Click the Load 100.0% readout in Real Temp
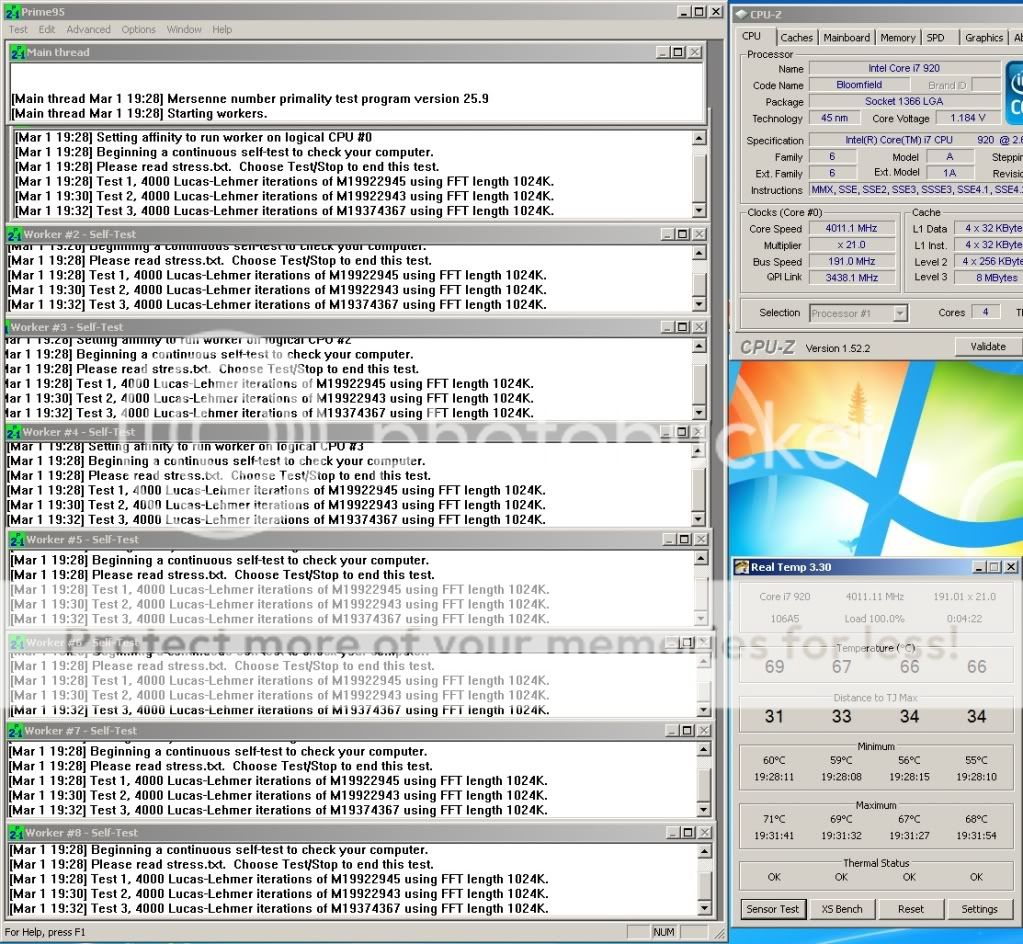This screenshot has width=1023, height=944. tap(875, 618)
